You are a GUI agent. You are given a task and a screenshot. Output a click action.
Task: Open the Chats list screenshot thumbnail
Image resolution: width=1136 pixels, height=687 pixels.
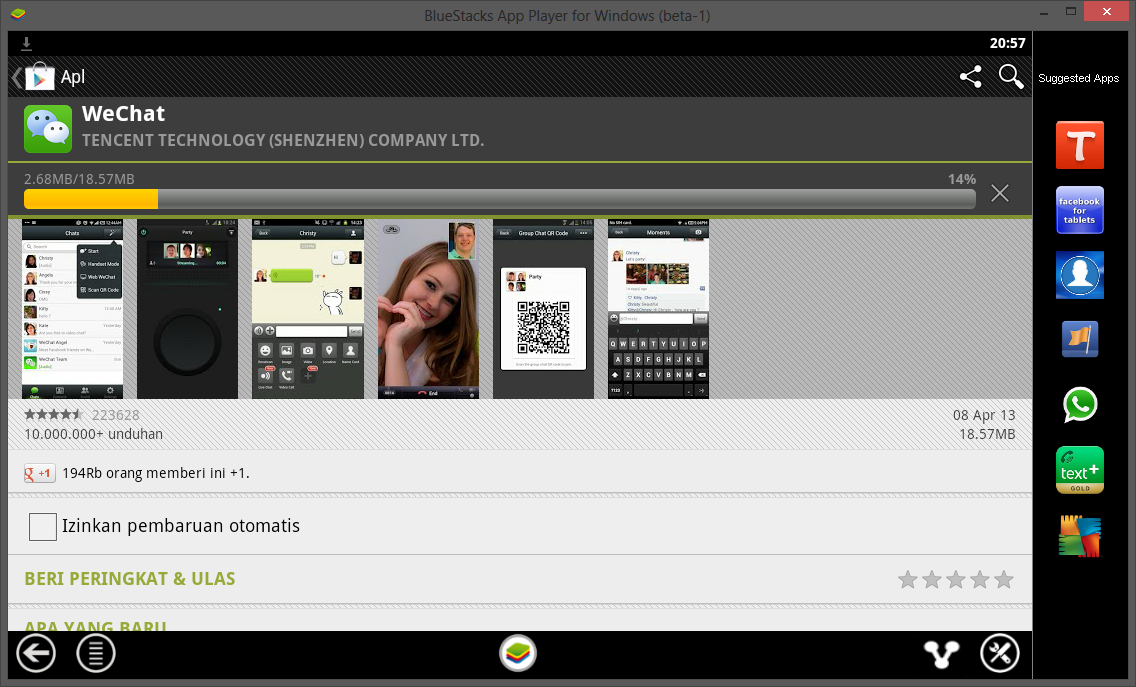(72, 309)
